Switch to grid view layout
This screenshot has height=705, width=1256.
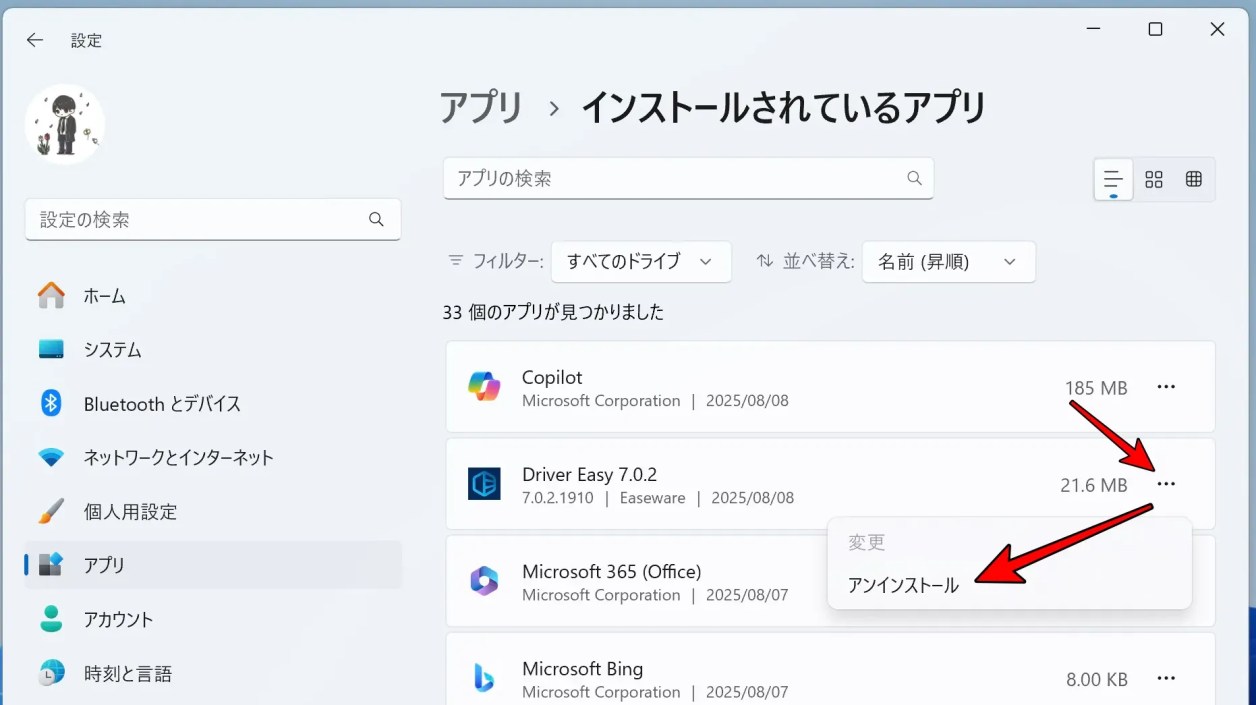click(1154, 179)
